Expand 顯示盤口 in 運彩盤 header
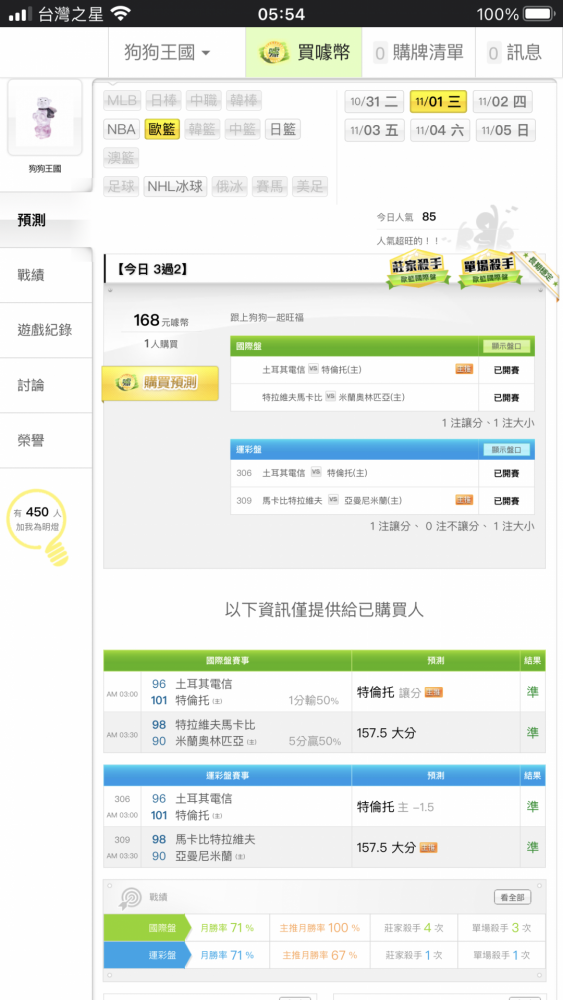 click(x=507, y=450)
